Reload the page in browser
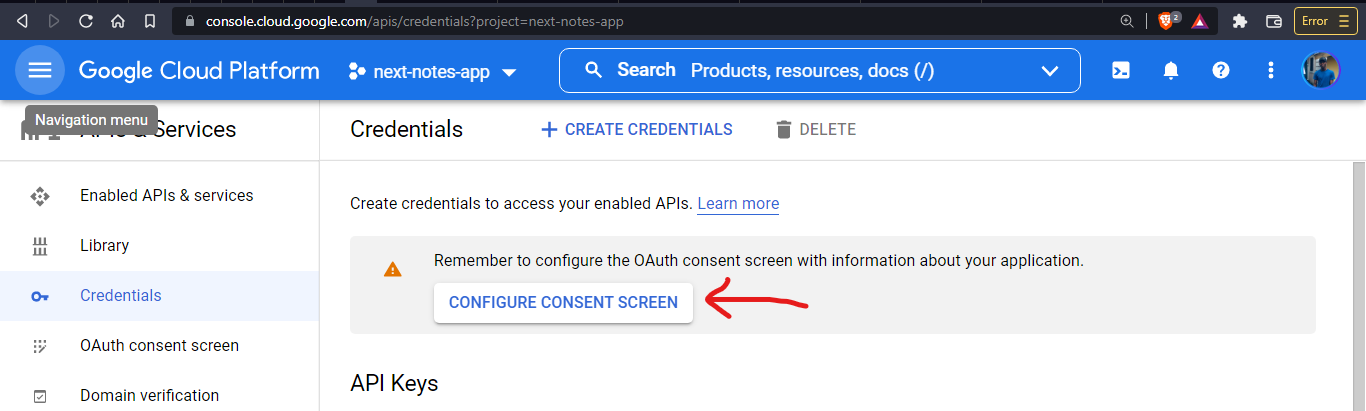The width and height of the screenshot is (1366, 411). click(x=86, y=20)
